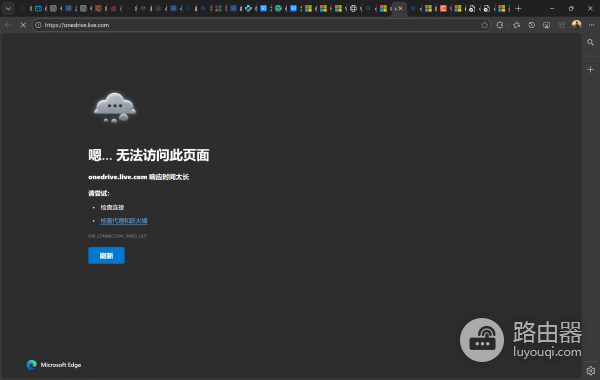The height and width of the screenshot is (380, 600).
Task: Click the ERR_CONNECTION_TIMED_OUT error code text
Action: coord(117,236)
